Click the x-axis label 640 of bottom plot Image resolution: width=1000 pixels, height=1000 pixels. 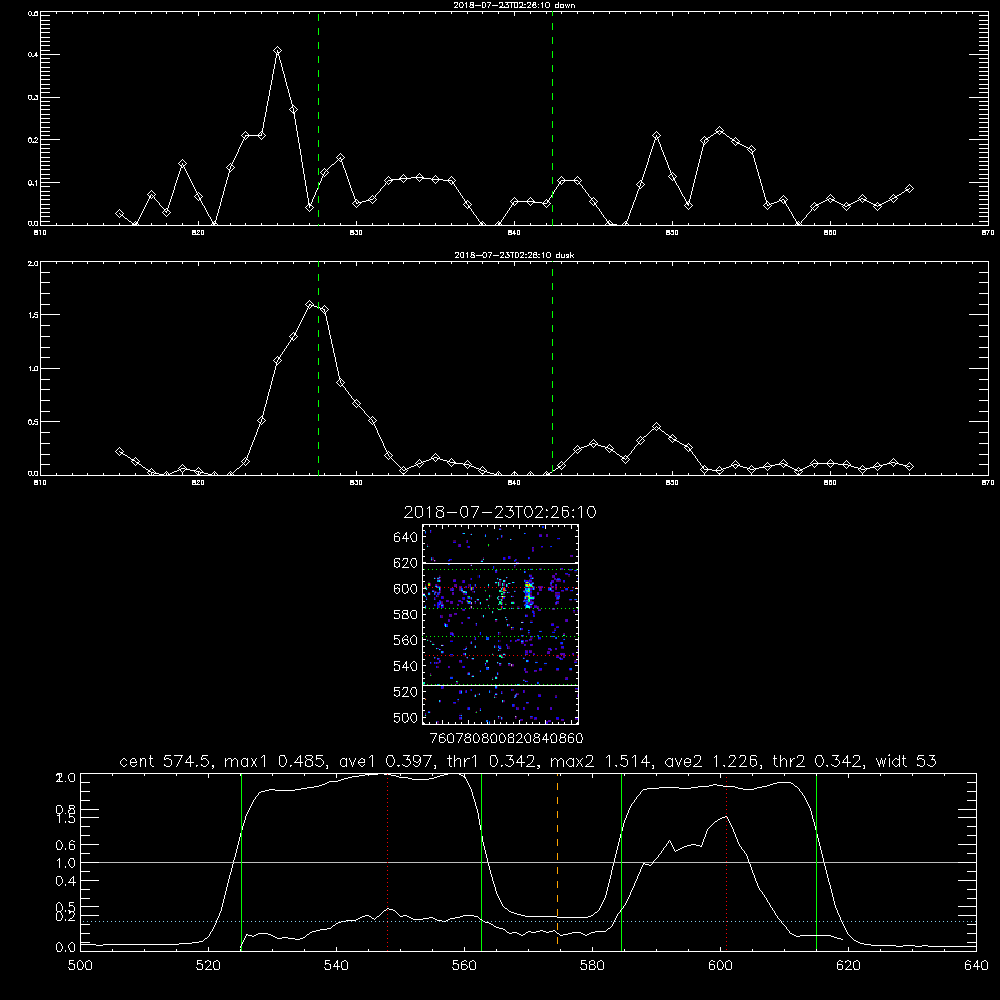pos(976,966)
